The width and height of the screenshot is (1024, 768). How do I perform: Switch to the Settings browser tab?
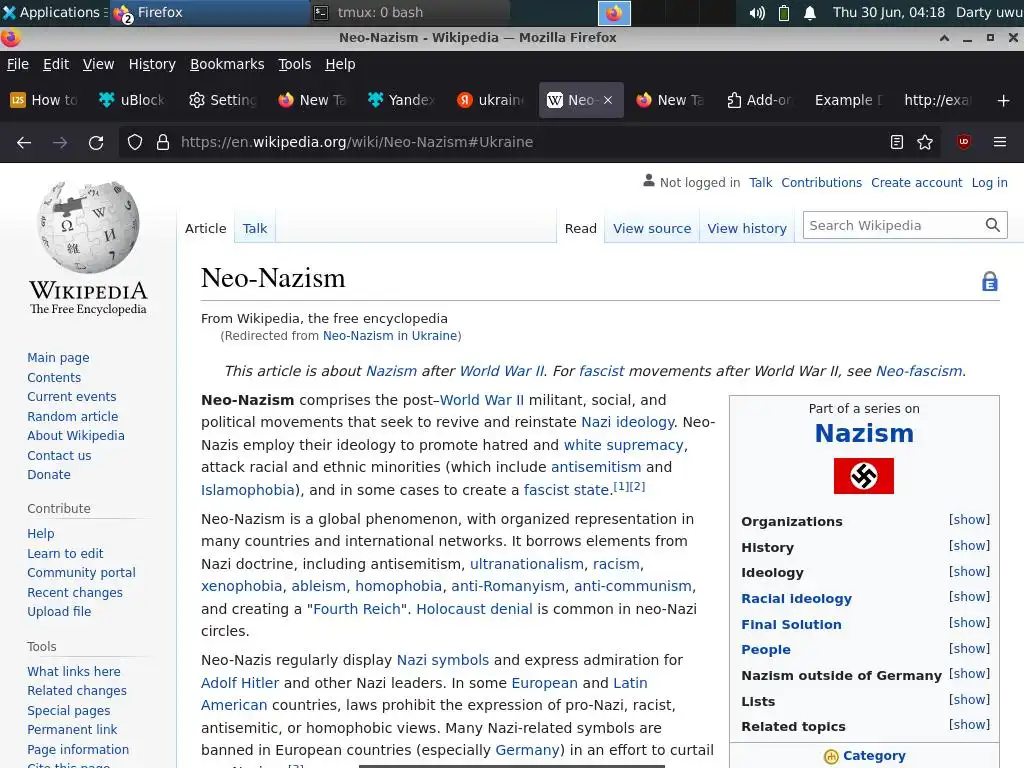pos(223,100)
